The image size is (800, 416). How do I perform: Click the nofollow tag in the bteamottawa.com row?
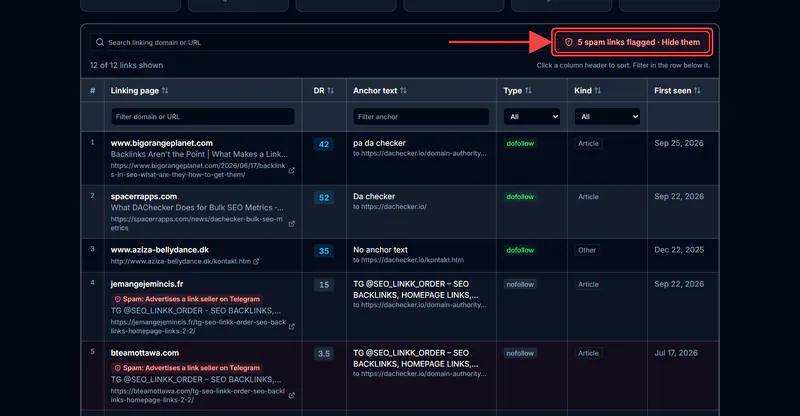click(520, 353)
